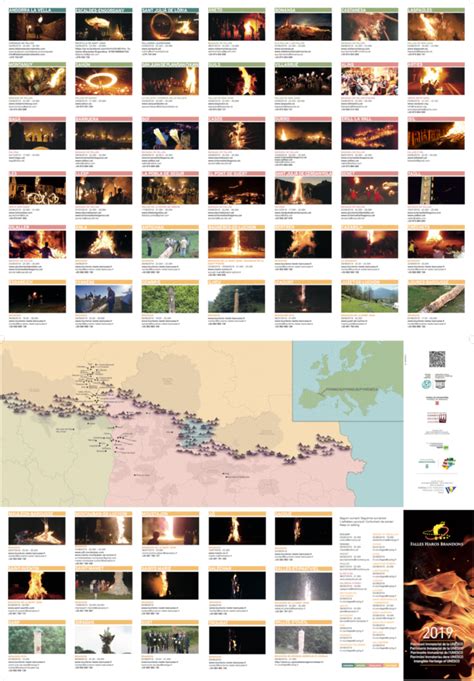Open the Bonansa photo thumbnail
474x681 pixels.
point(303,27)
